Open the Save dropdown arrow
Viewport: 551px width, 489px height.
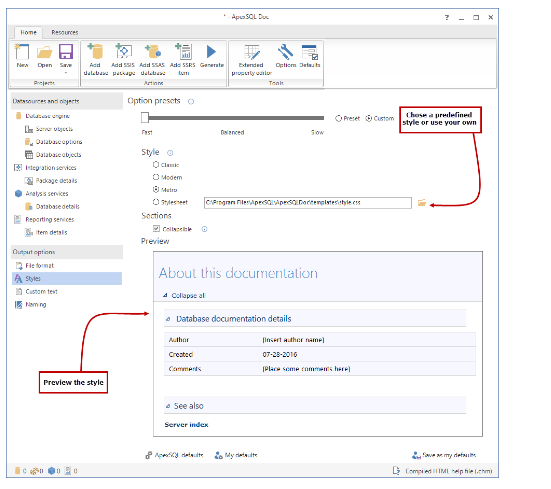coord(66,73)
